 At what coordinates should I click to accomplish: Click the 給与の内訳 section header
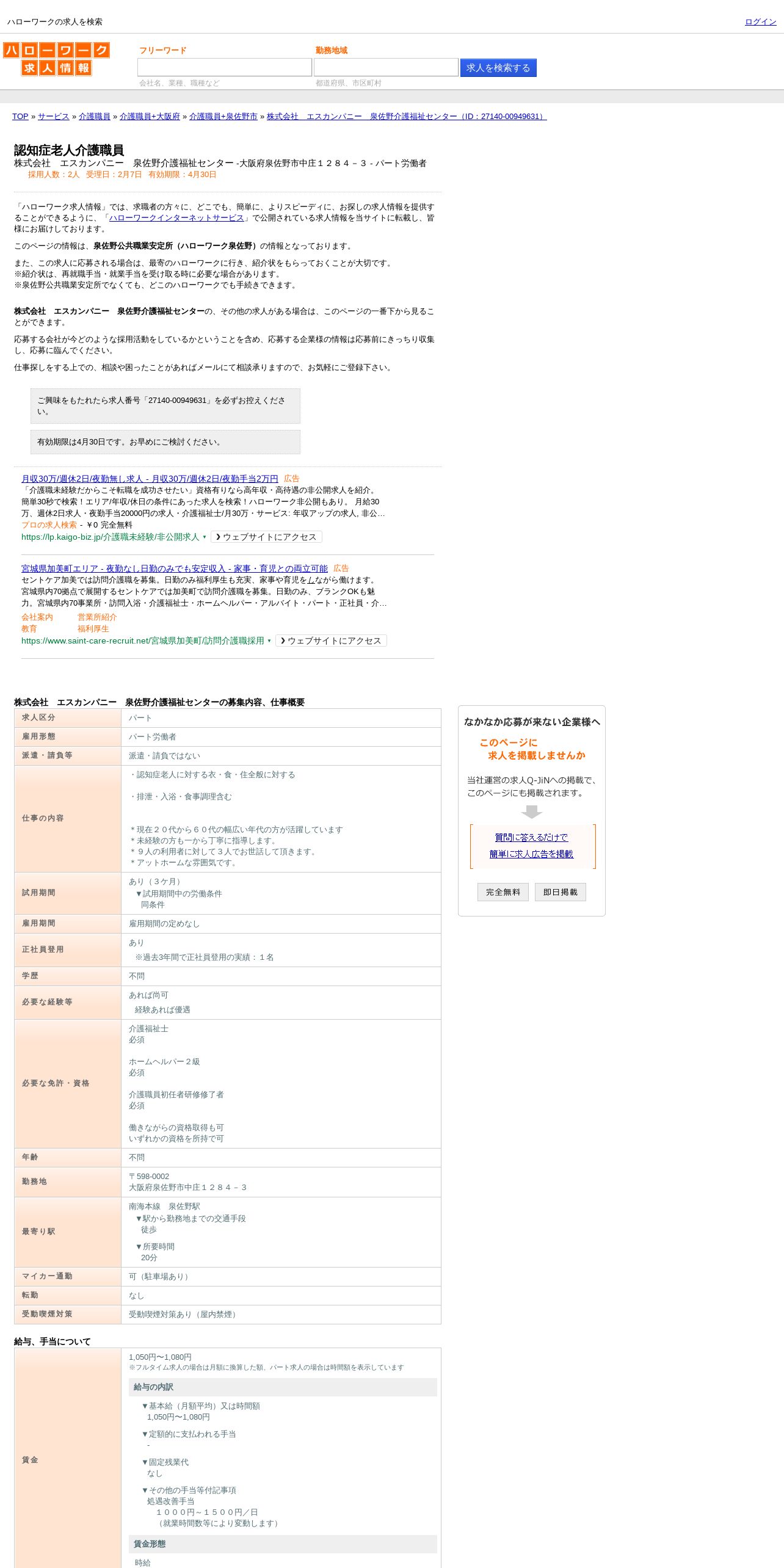coord(283,1387)
